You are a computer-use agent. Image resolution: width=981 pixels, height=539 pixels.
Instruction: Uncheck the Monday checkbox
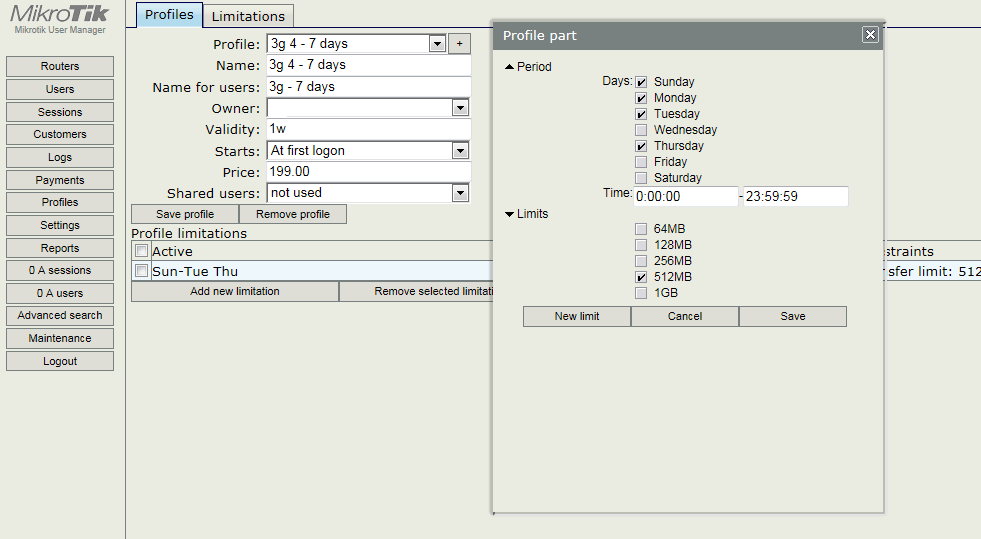click(x=641, y=98)
